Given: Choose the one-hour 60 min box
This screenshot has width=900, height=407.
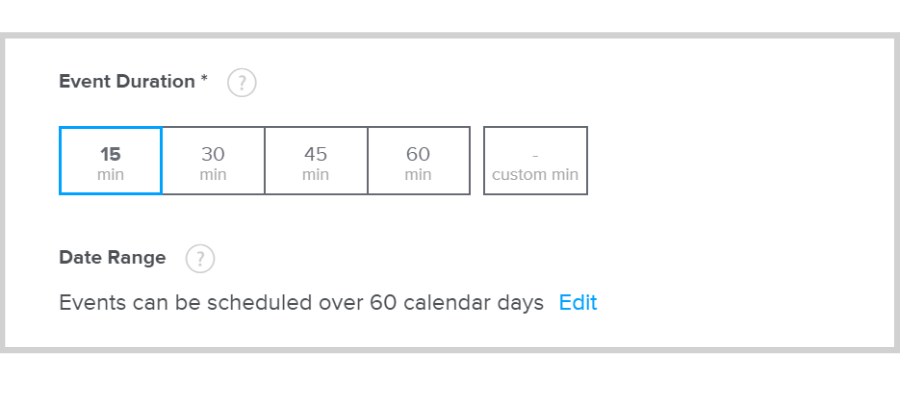Looking at the screenshot, I should (x=418, y=161).
